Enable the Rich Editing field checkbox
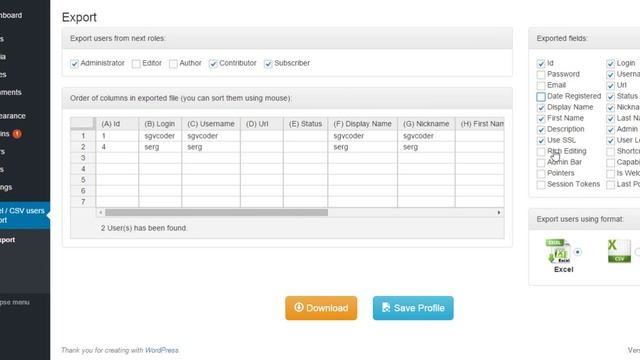640x360 pixels. coord(541,152)
